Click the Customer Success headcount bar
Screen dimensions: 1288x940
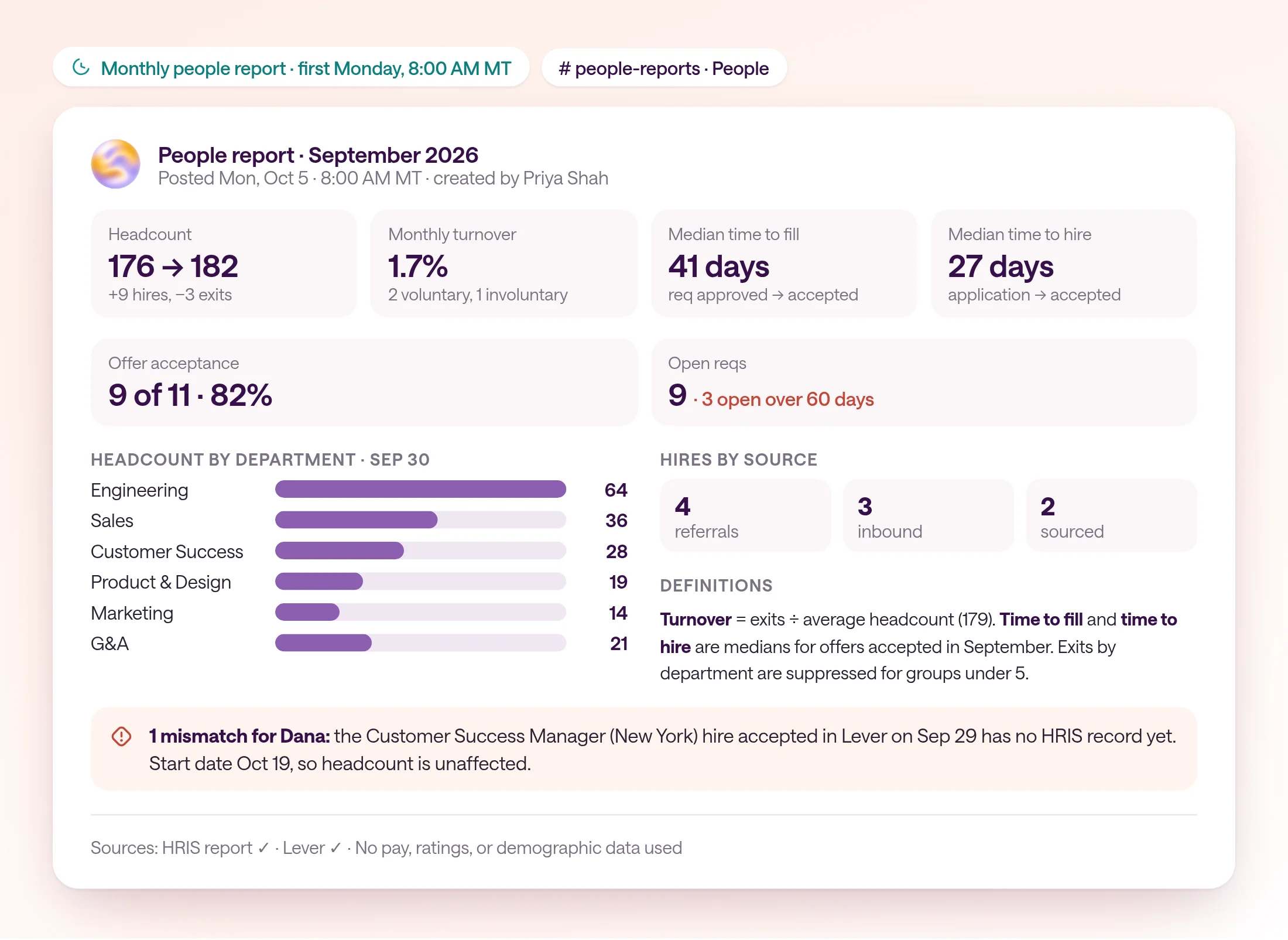[x=420, y=551]
